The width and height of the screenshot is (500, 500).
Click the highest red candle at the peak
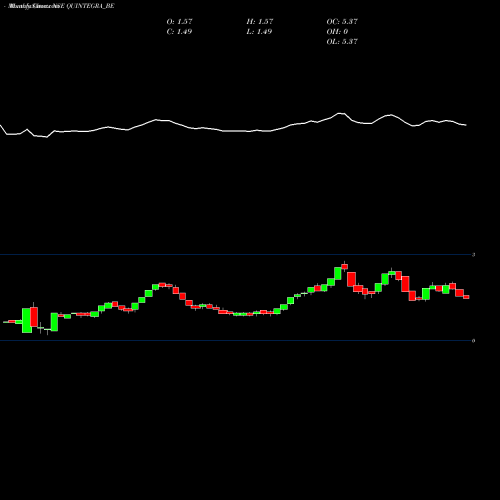point(345,266)
